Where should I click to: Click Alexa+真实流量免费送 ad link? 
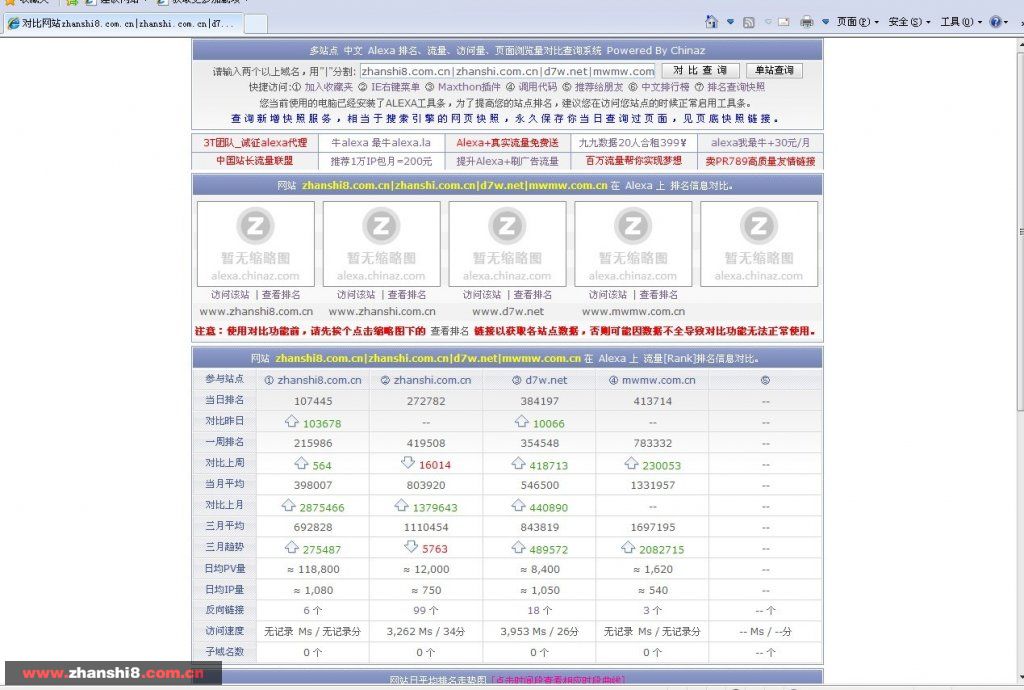click(507, 142)
